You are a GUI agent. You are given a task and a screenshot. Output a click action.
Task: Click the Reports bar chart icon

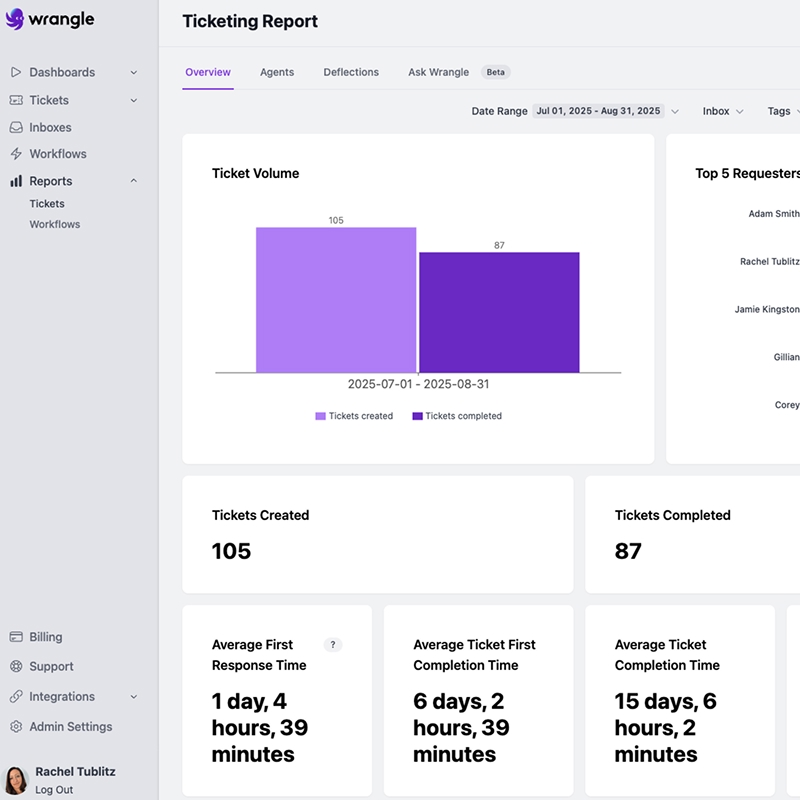[x=16, y=181]
